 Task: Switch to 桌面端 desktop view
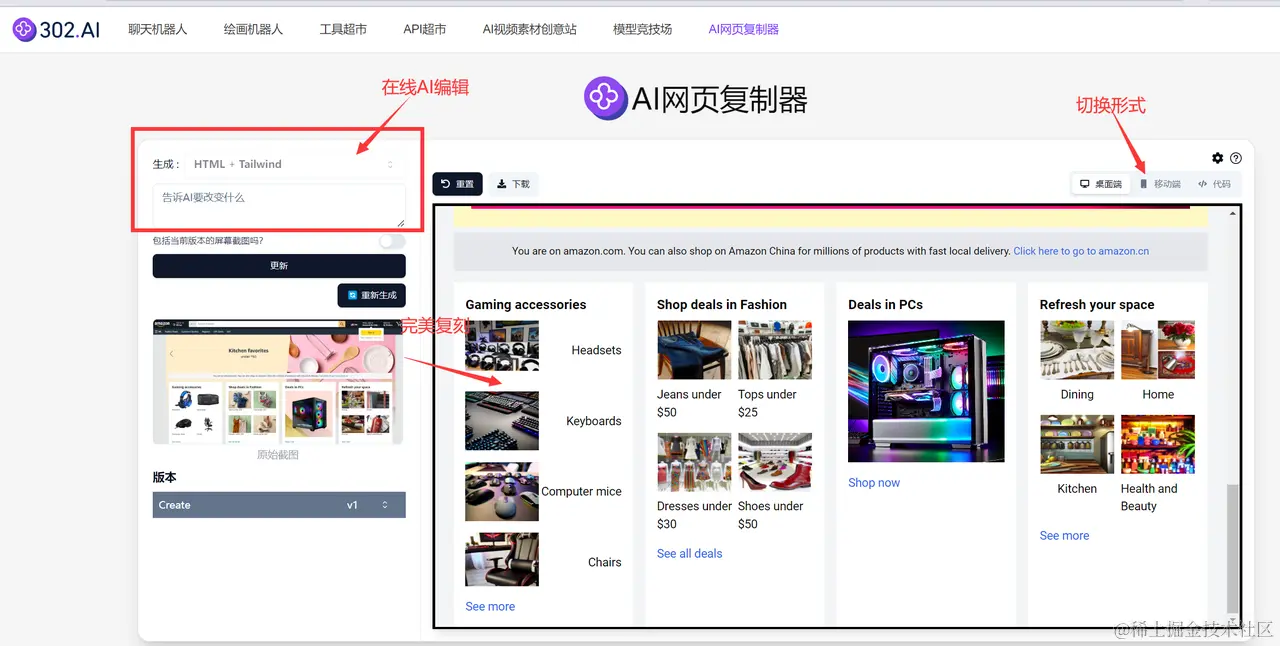click(x=1101, y=184)
